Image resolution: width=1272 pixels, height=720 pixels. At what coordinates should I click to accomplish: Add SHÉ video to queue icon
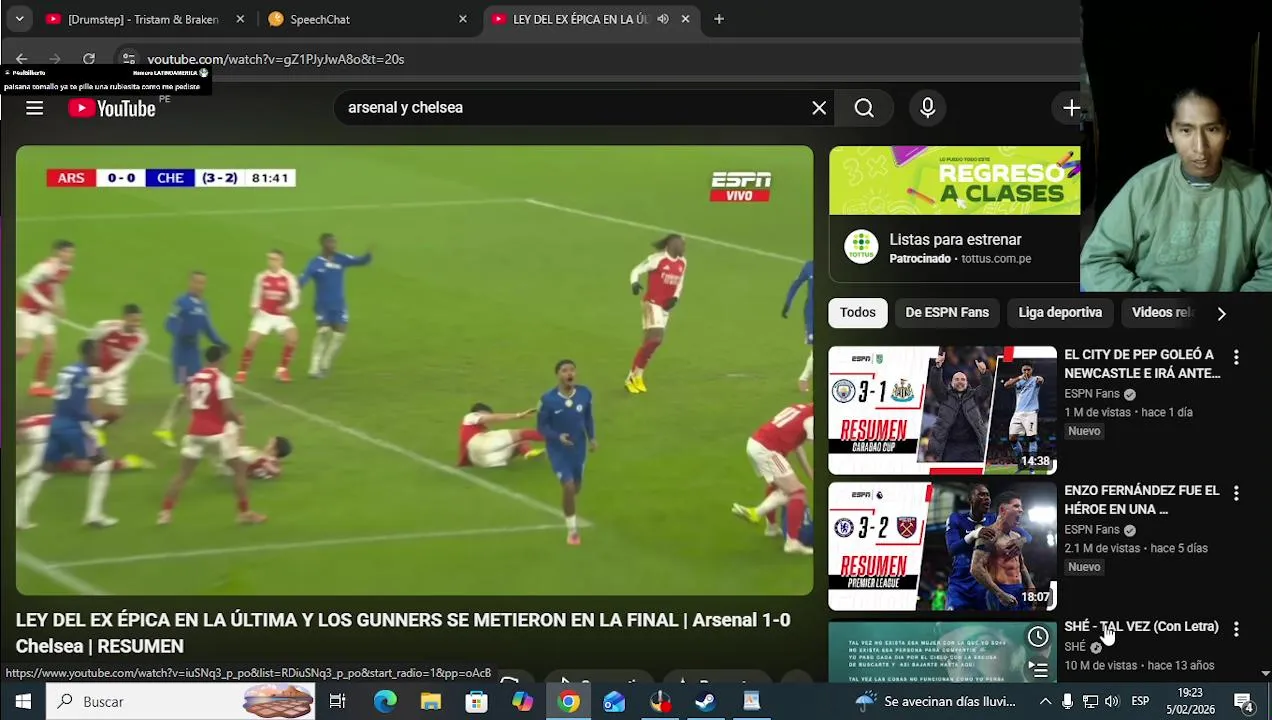pyautogui.click(x=1038, y=669)
